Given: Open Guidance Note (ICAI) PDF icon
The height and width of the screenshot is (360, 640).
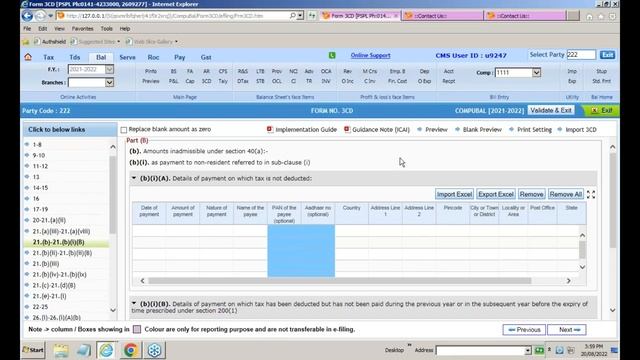Looking at the screenshot, I should (347, 129).
